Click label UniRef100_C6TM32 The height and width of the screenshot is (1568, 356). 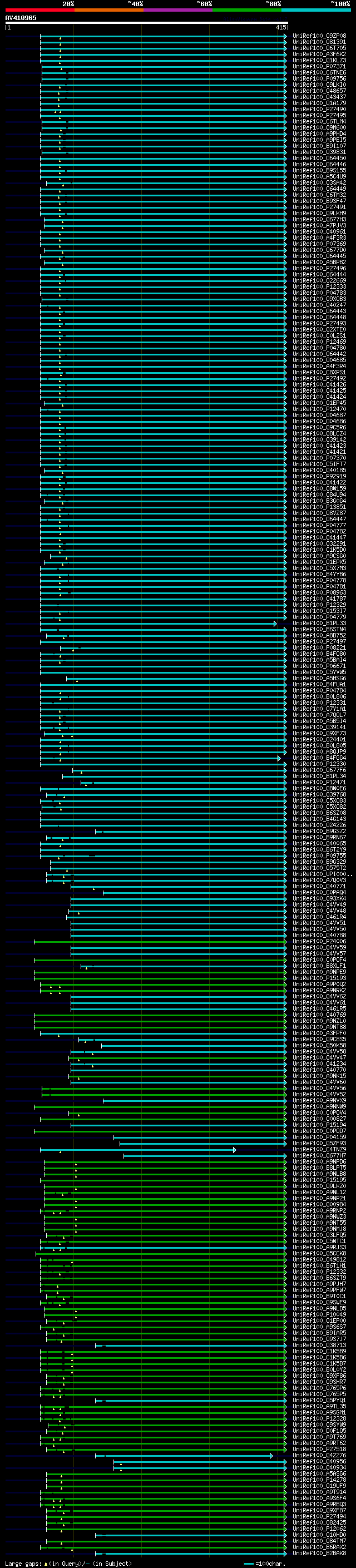coord(319,195)
